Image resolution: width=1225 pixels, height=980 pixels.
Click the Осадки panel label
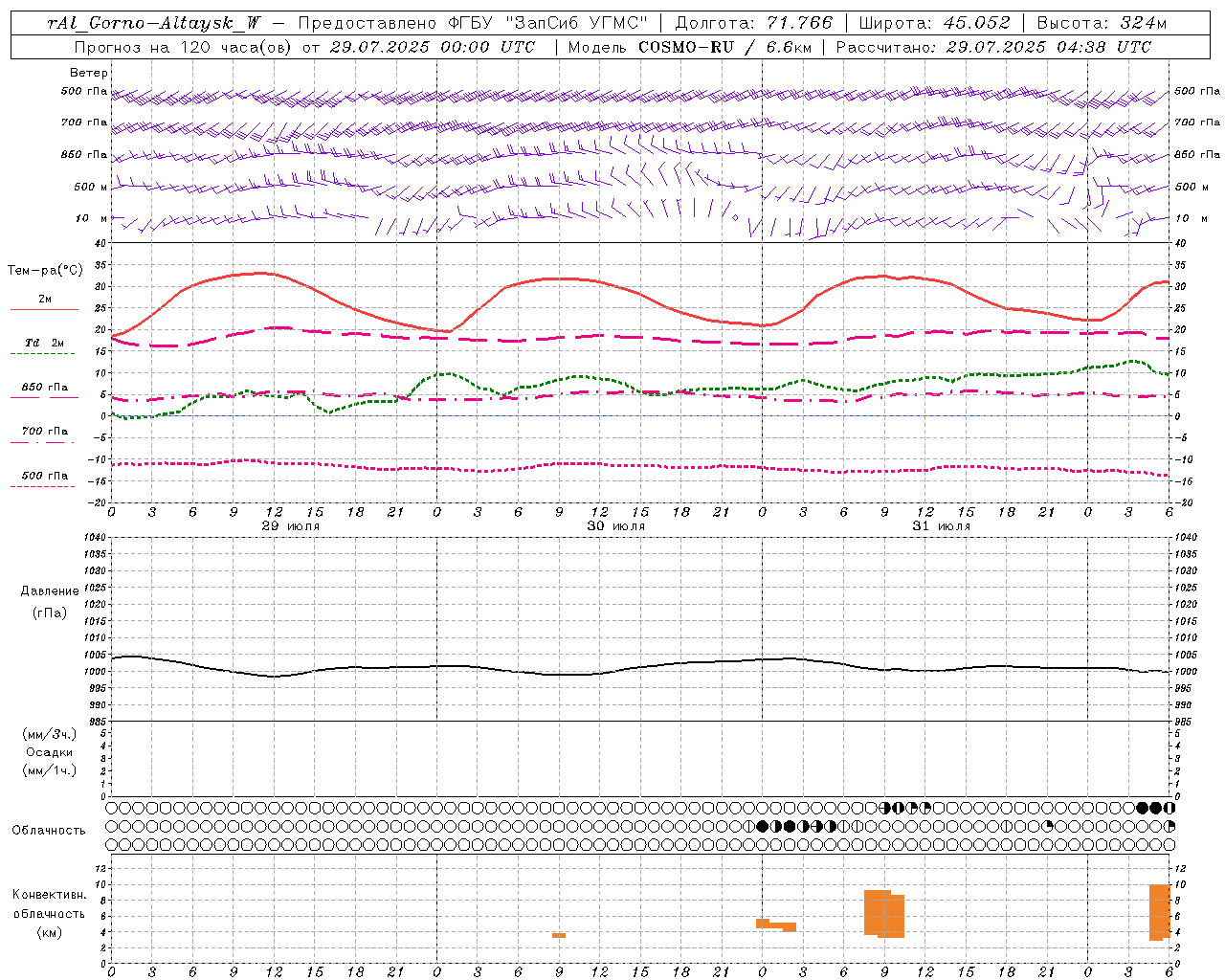pos(49,752)
